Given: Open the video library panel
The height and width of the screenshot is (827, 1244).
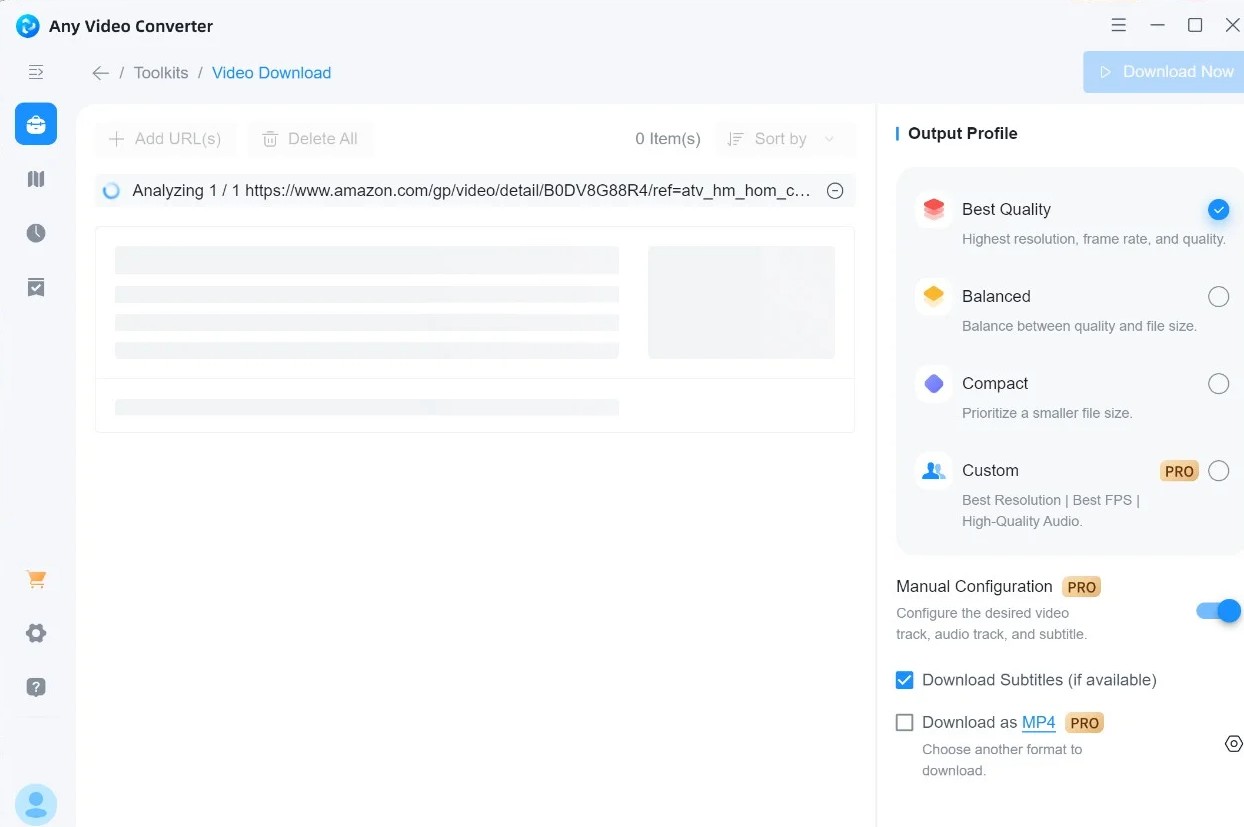Looking at the screenshot, I should [x=36, y=178].
